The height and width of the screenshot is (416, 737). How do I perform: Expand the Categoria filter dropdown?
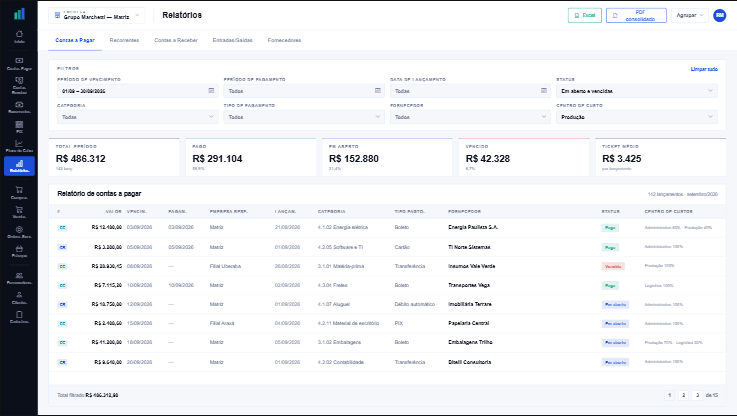pyautogui.click(x=138, y=117)
